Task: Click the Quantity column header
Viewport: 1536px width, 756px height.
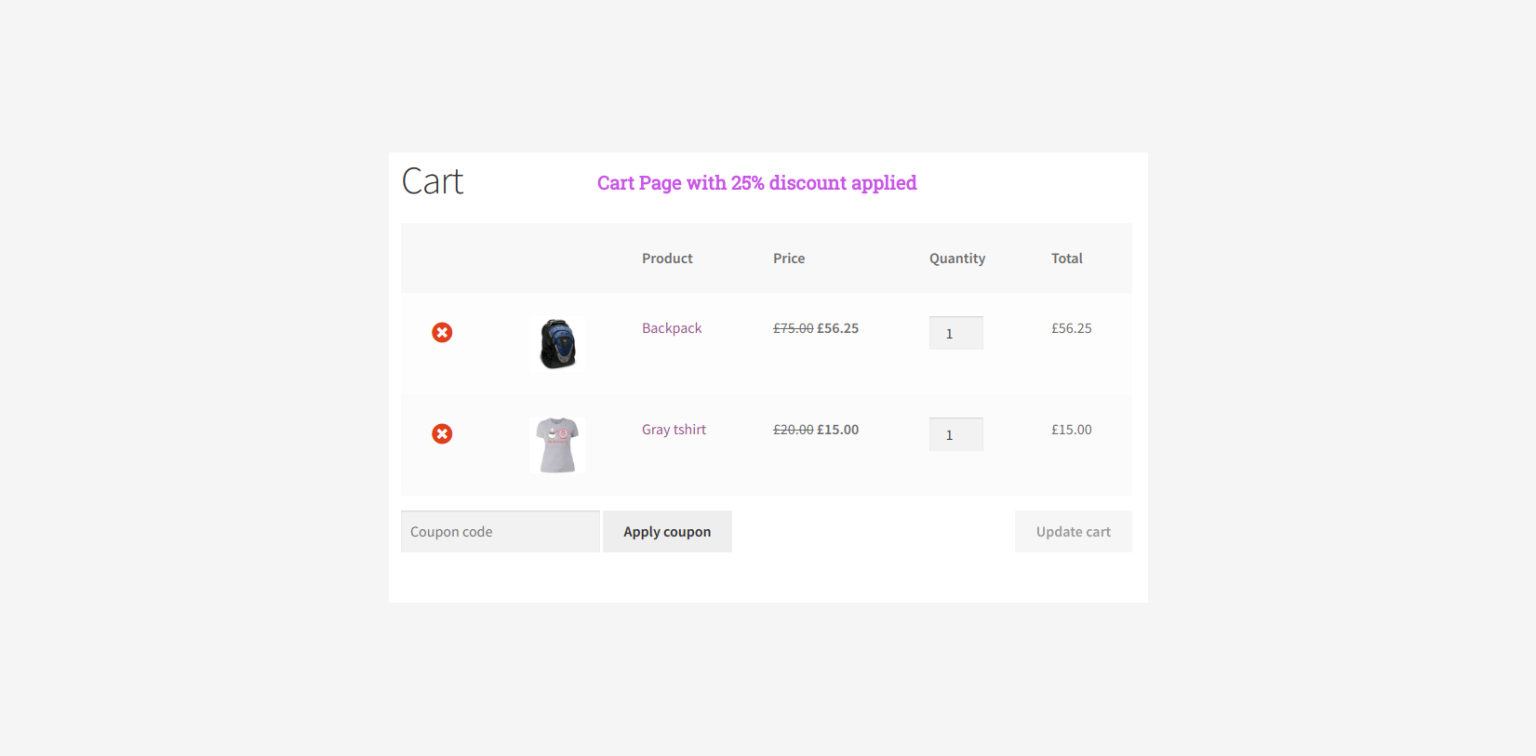Action: (x=956, y=258)
